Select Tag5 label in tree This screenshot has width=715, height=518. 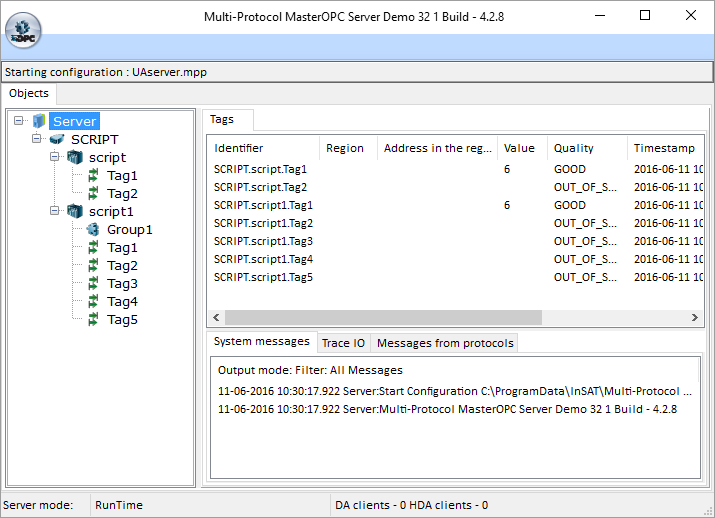[x=122, y=320]
